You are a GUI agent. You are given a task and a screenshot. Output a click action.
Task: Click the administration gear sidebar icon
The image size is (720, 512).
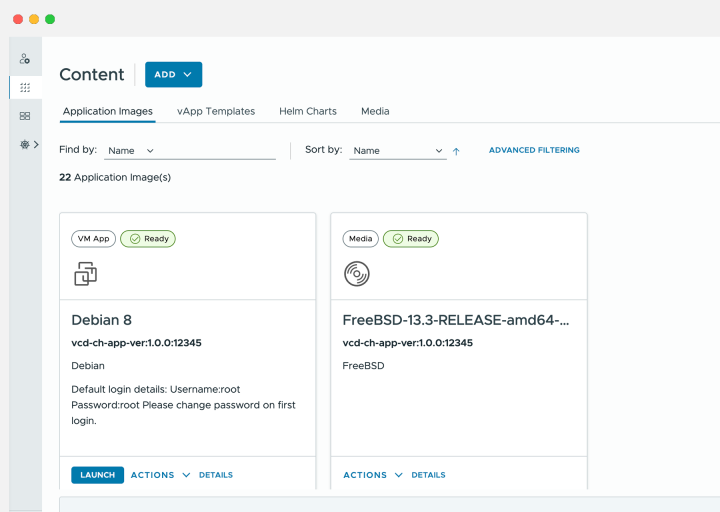coord(24,144)
